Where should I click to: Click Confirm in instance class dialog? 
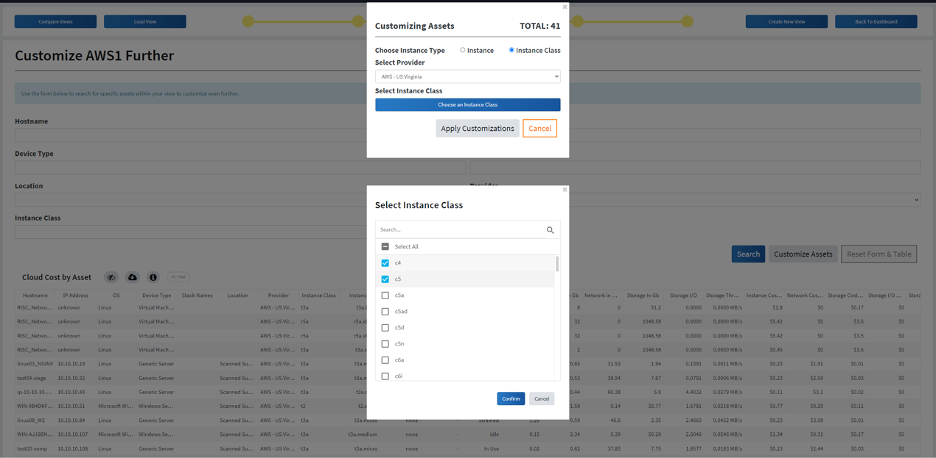tap(510, 399)
